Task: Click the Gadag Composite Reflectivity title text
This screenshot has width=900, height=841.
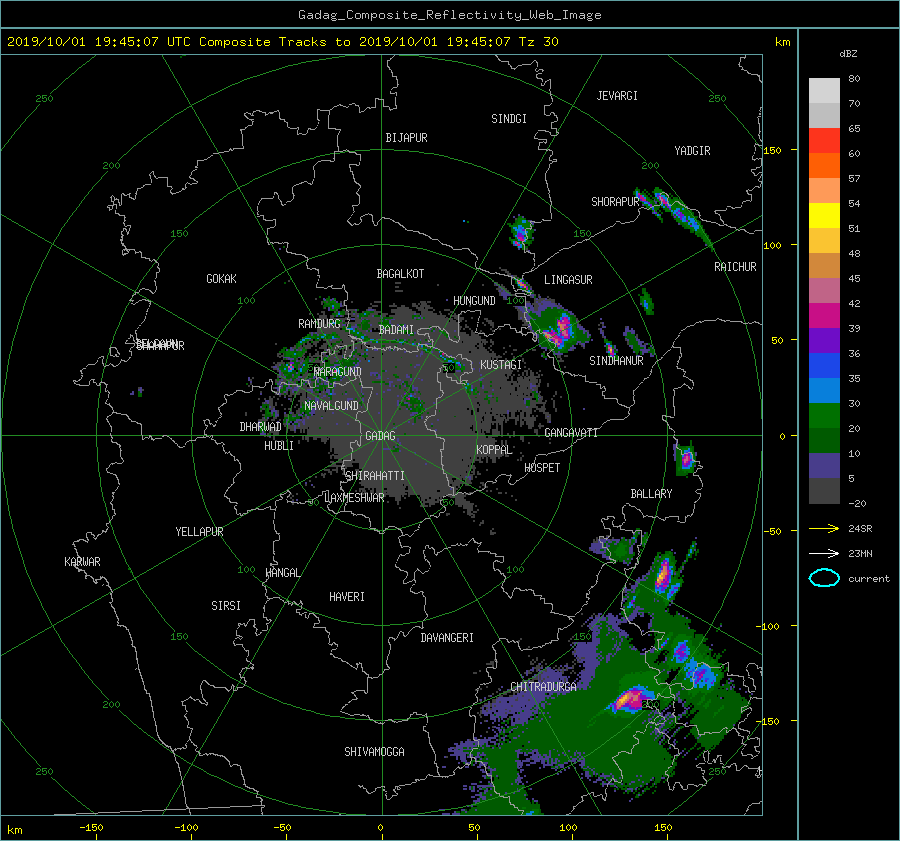Action: [x=449, y=15]
